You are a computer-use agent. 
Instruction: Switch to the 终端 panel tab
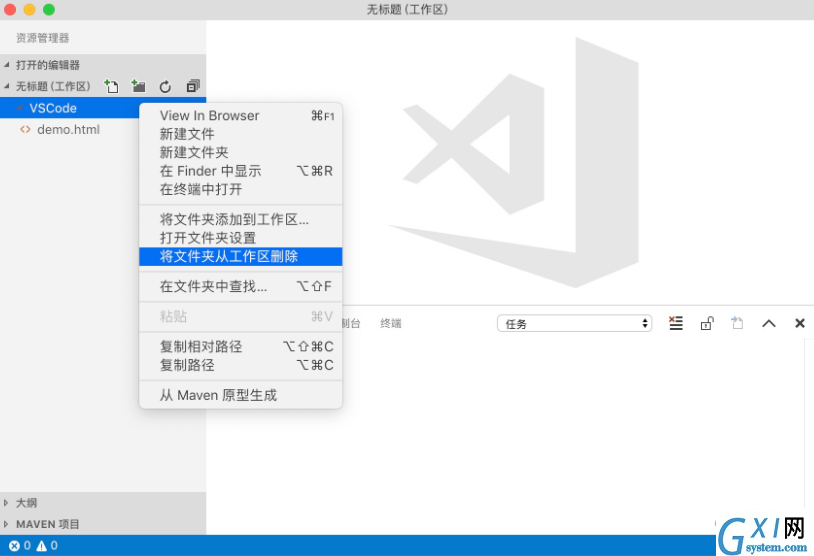tap(390, 323)
